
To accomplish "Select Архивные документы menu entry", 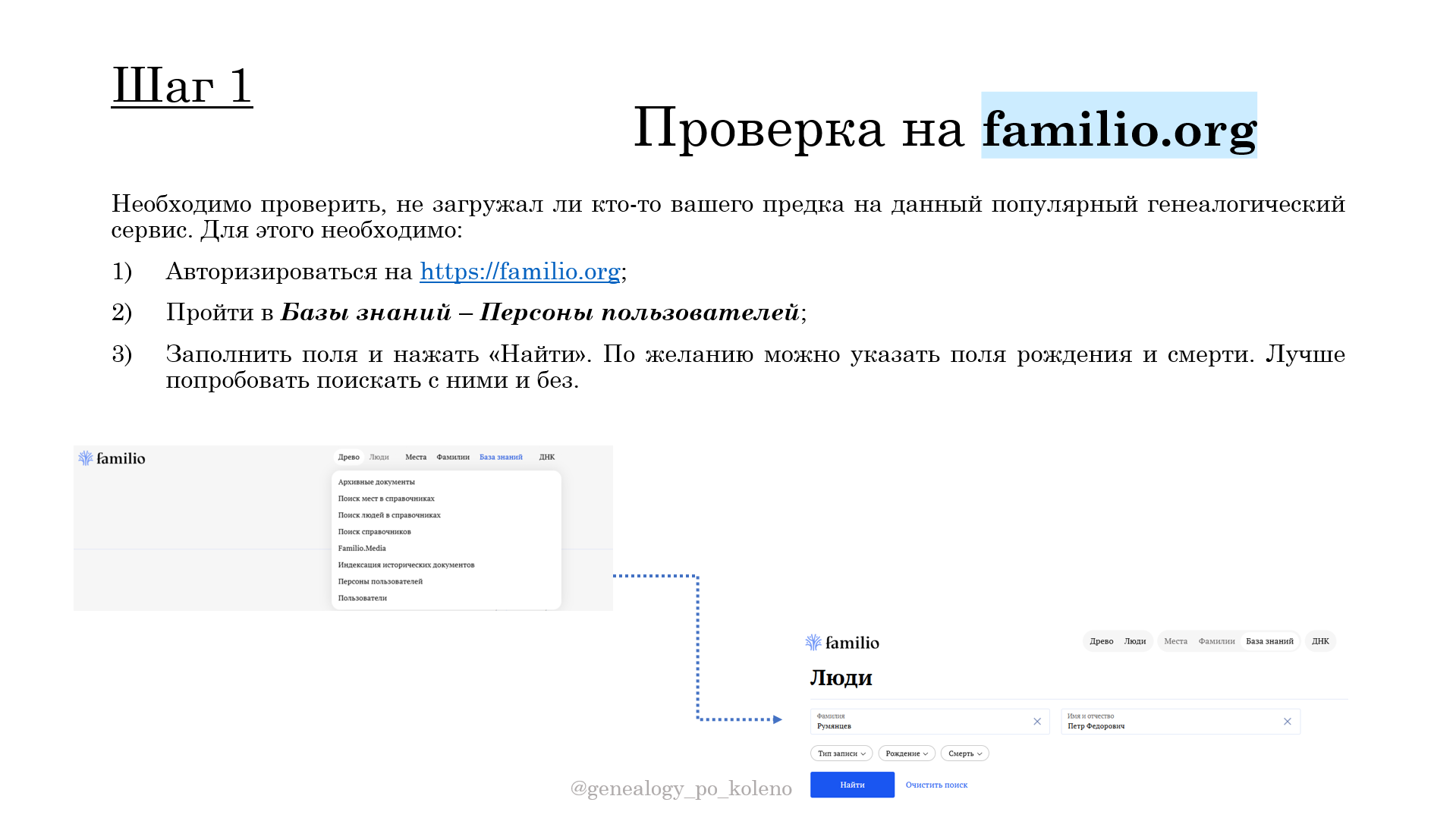I will pyautogui.click(x=376, y=482).
